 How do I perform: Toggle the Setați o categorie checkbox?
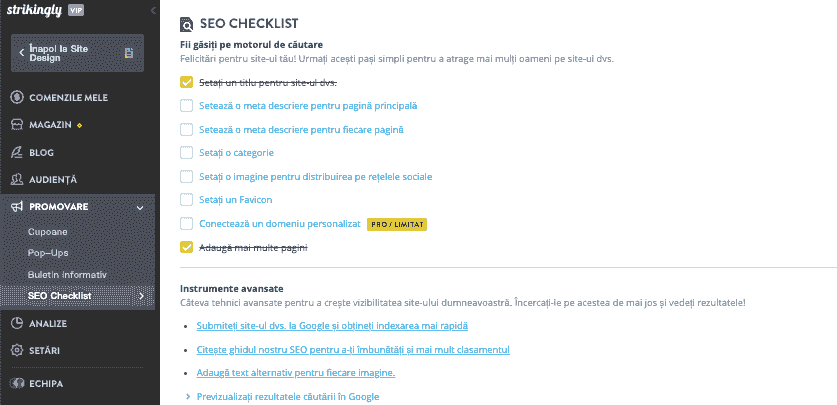(186, 153)
